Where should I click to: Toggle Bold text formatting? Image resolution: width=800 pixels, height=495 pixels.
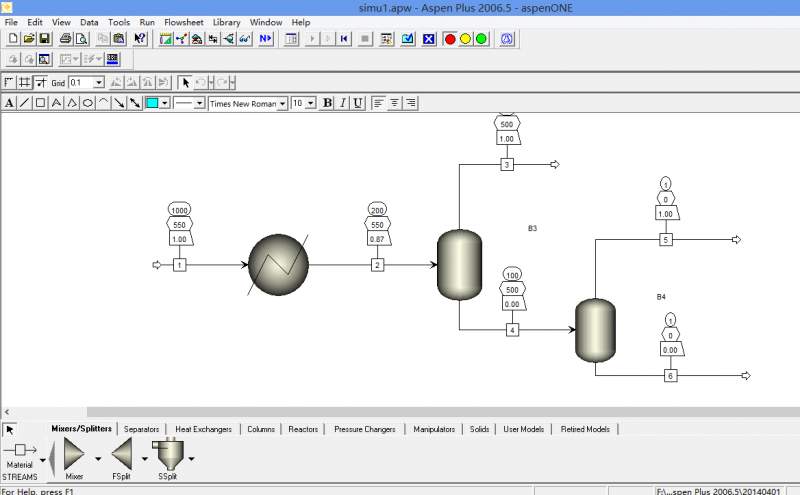pos(327,103)
